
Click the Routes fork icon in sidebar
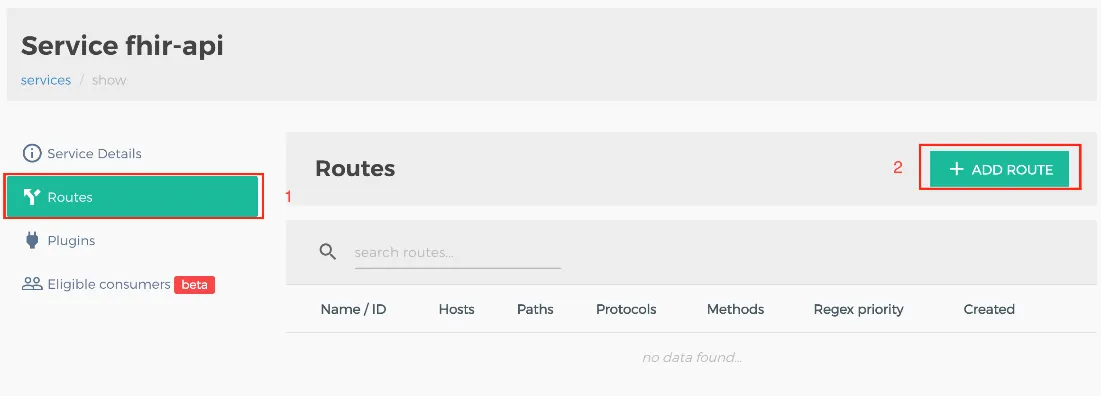pyautogui.click(x=32, y=197)
